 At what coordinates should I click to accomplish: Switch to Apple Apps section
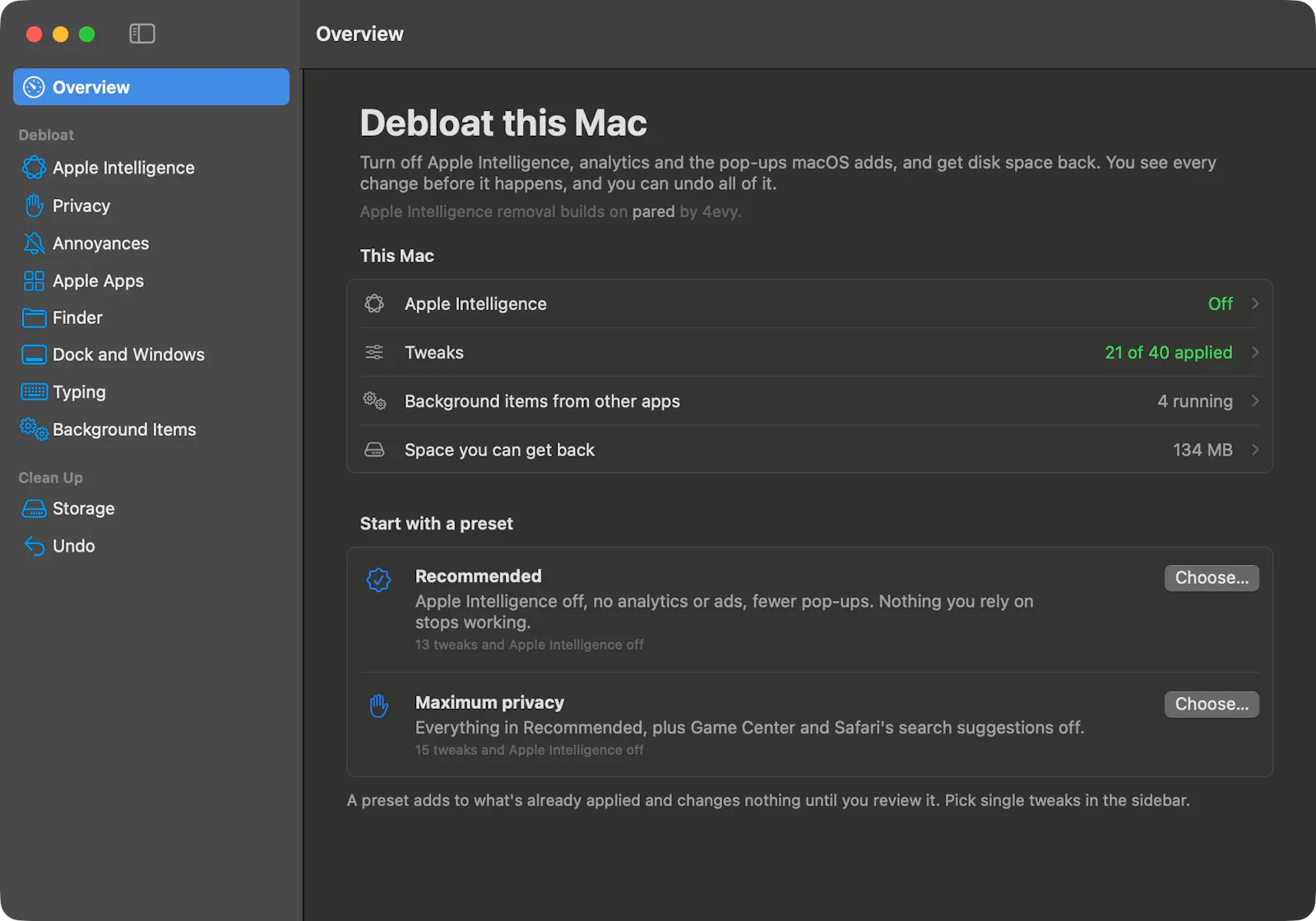point(151,281)
